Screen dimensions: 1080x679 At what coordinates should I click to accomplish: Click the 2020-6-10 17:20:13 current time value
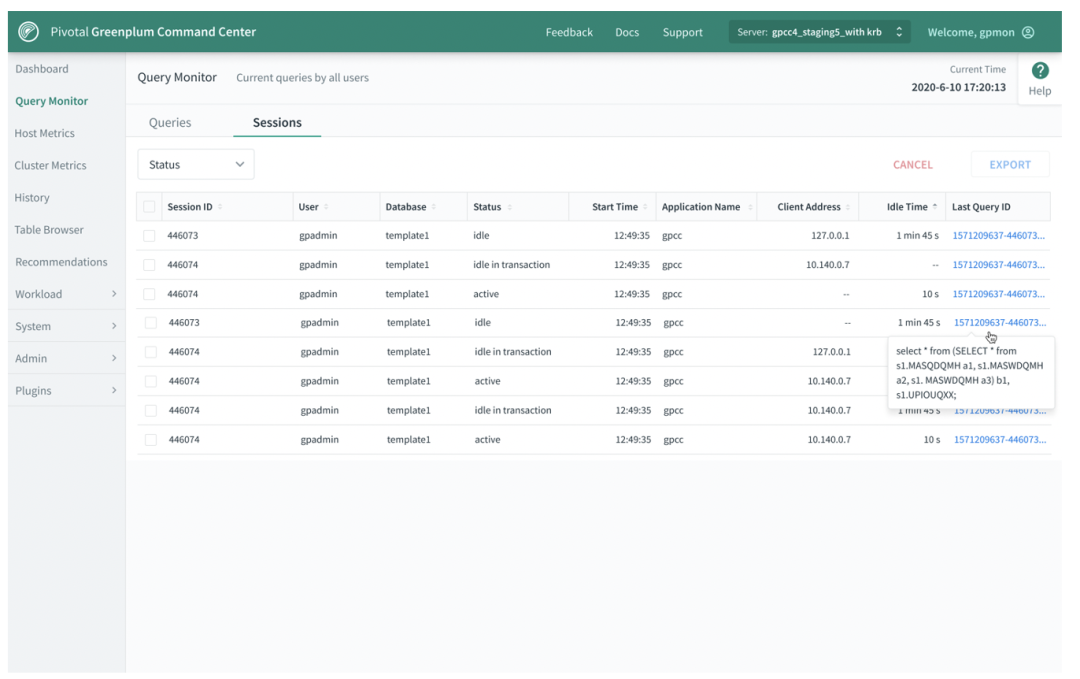click(x=959, y=87)
